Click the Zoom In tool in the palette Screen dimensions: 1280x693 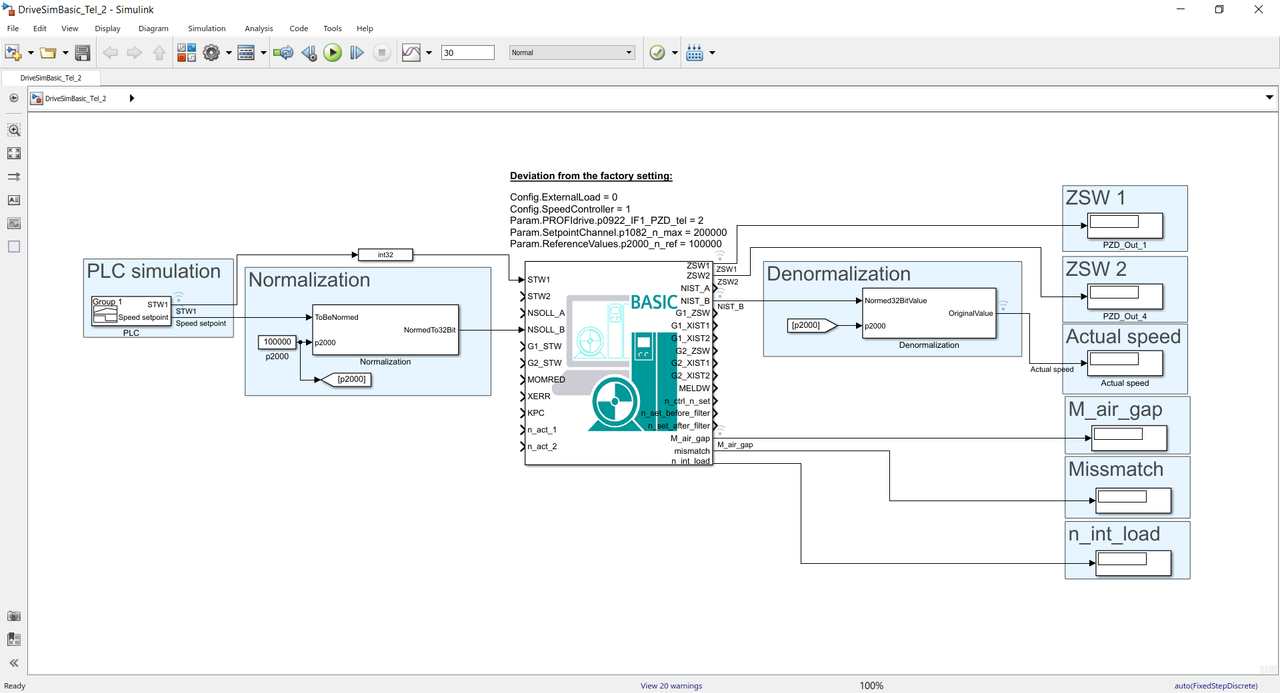click(14, 130)
